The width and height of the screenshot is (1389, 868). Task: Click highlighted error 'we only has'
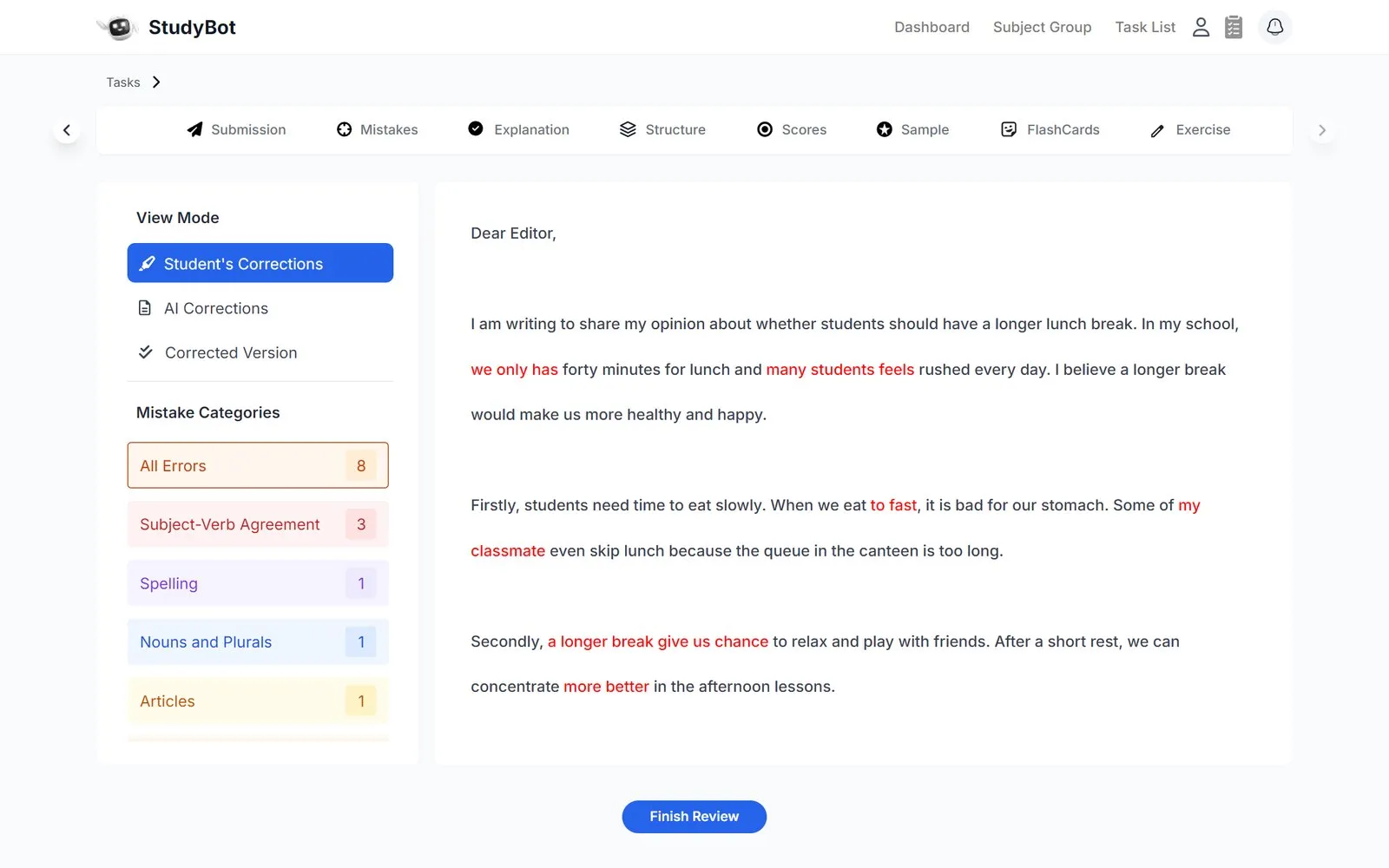click(514, 370)
